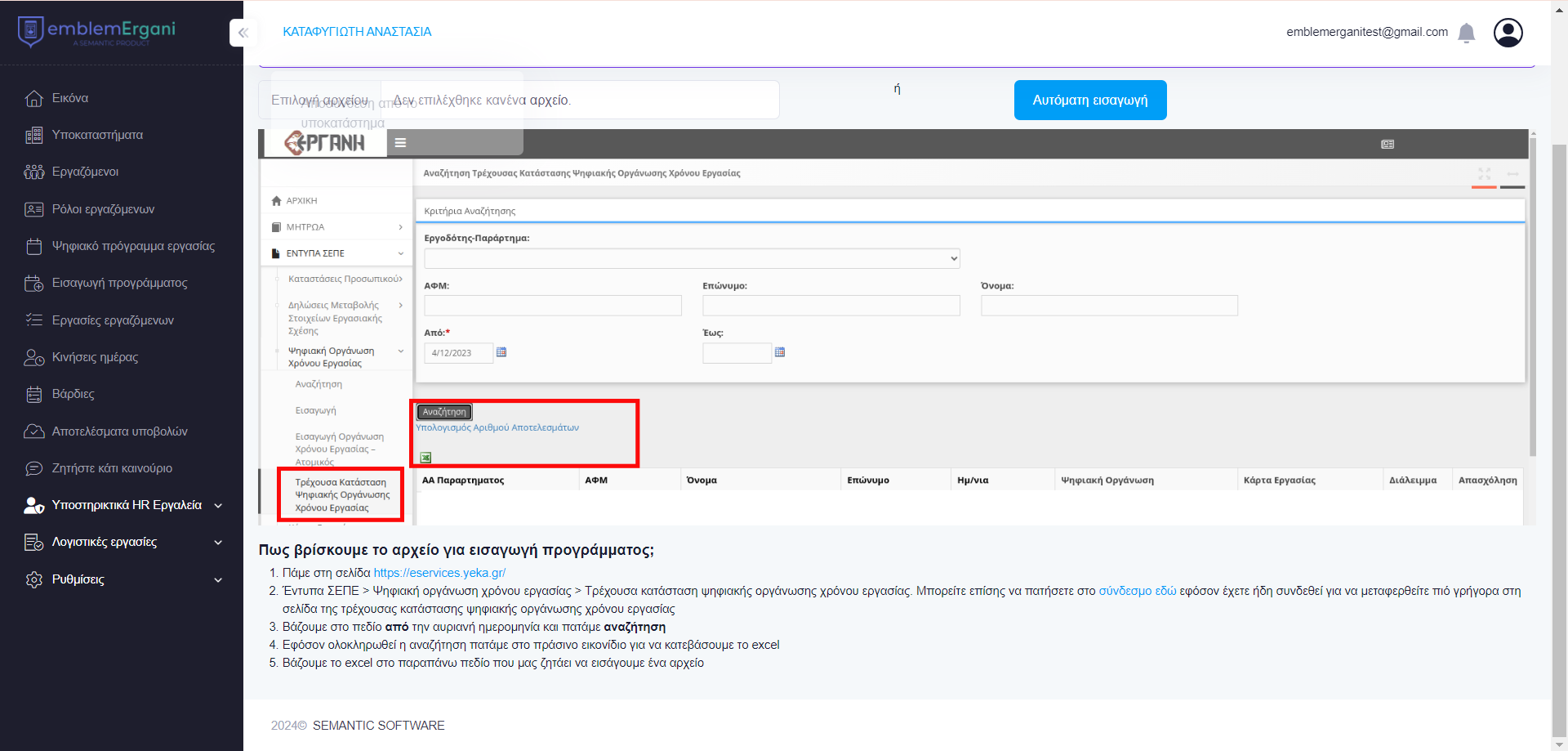This screenshot has width=1568, height=751.
Task: Open Ψηφιακό πρόγραμμα εργασίας menu item
Action: click(x=133, y=246)
